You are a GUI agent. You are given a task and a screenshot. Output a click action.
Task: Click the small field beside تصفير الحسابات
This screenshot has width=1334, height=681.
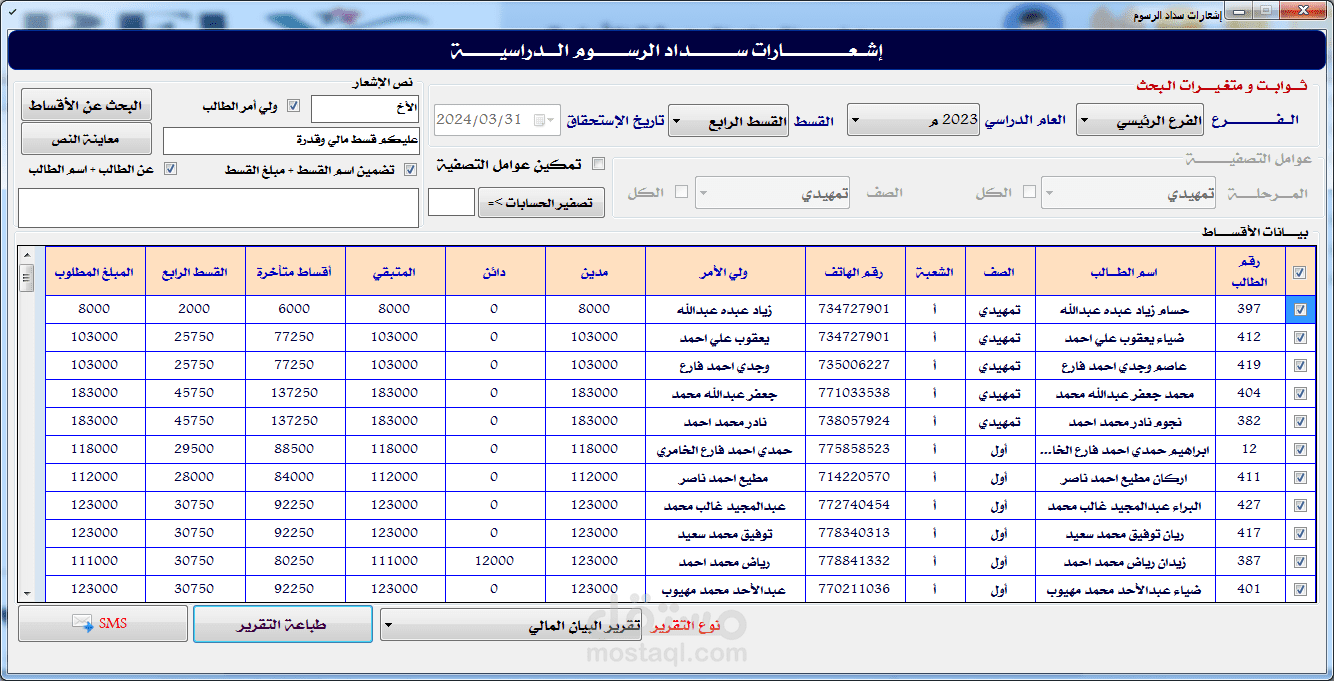[x=451, y=202]
